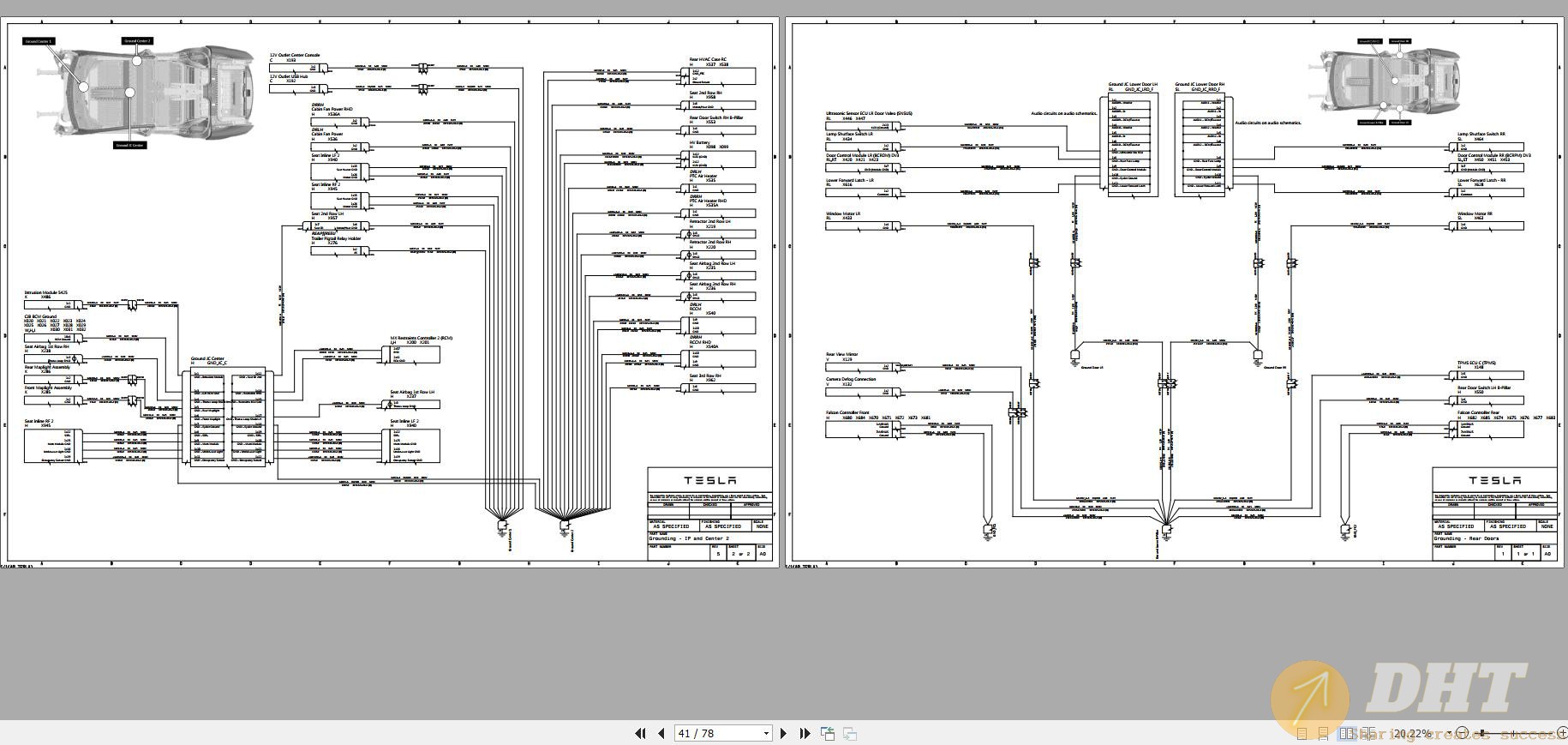Click the Seat Airbag 1st Row LH label
1568x745 pixels.
click(412, 392)
